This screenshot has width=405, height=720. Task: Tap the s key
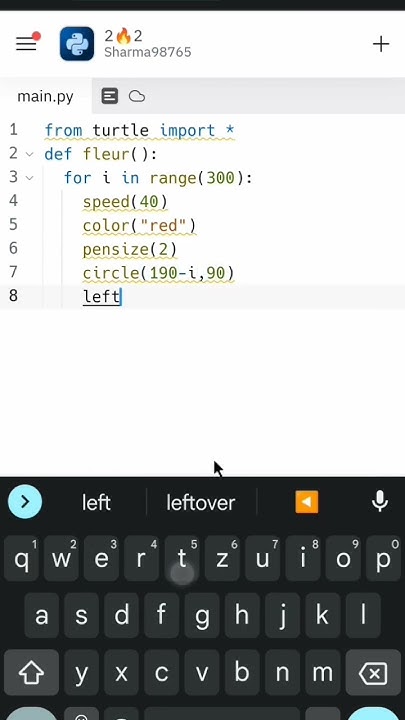pyautogui.click(x=81, y=616)
